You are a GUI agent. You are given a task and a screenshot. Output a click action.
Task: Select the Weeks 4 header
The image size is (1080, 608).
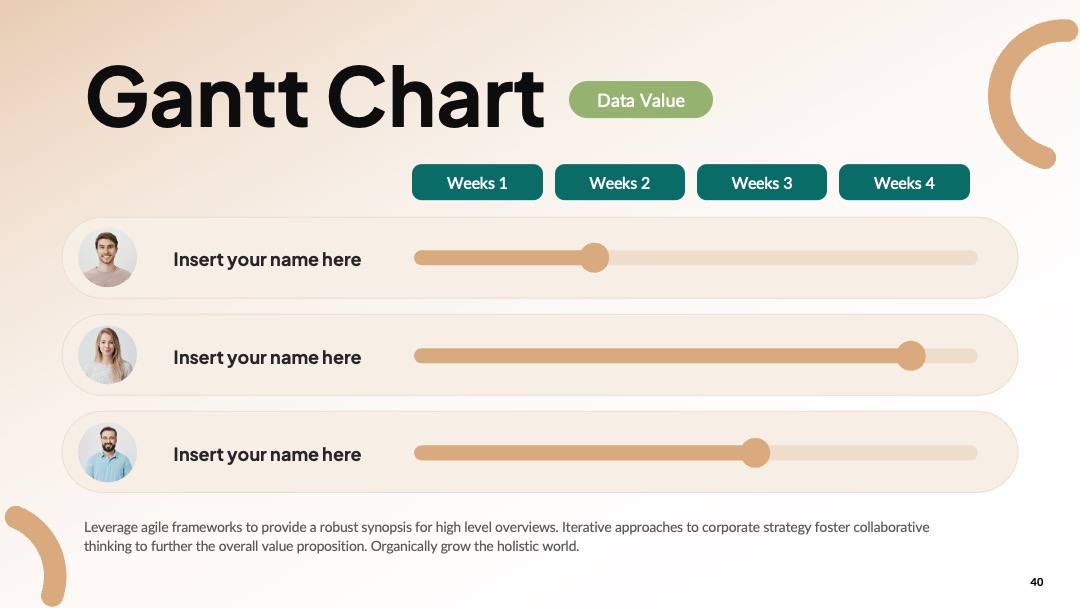click(x=904, y=182)
